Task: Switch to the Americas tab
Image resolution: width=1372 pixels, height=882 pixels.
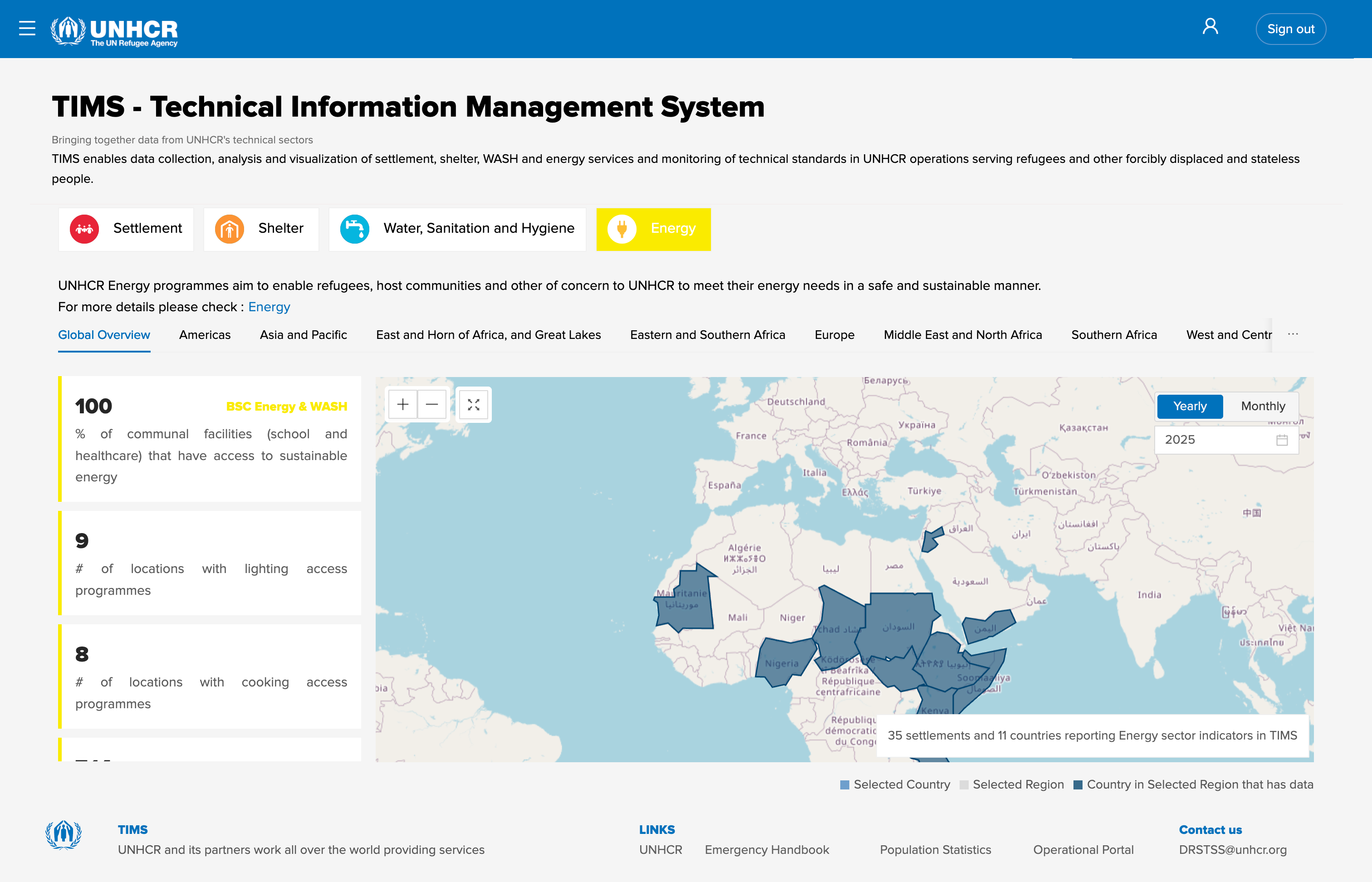Action: point(205,335)
